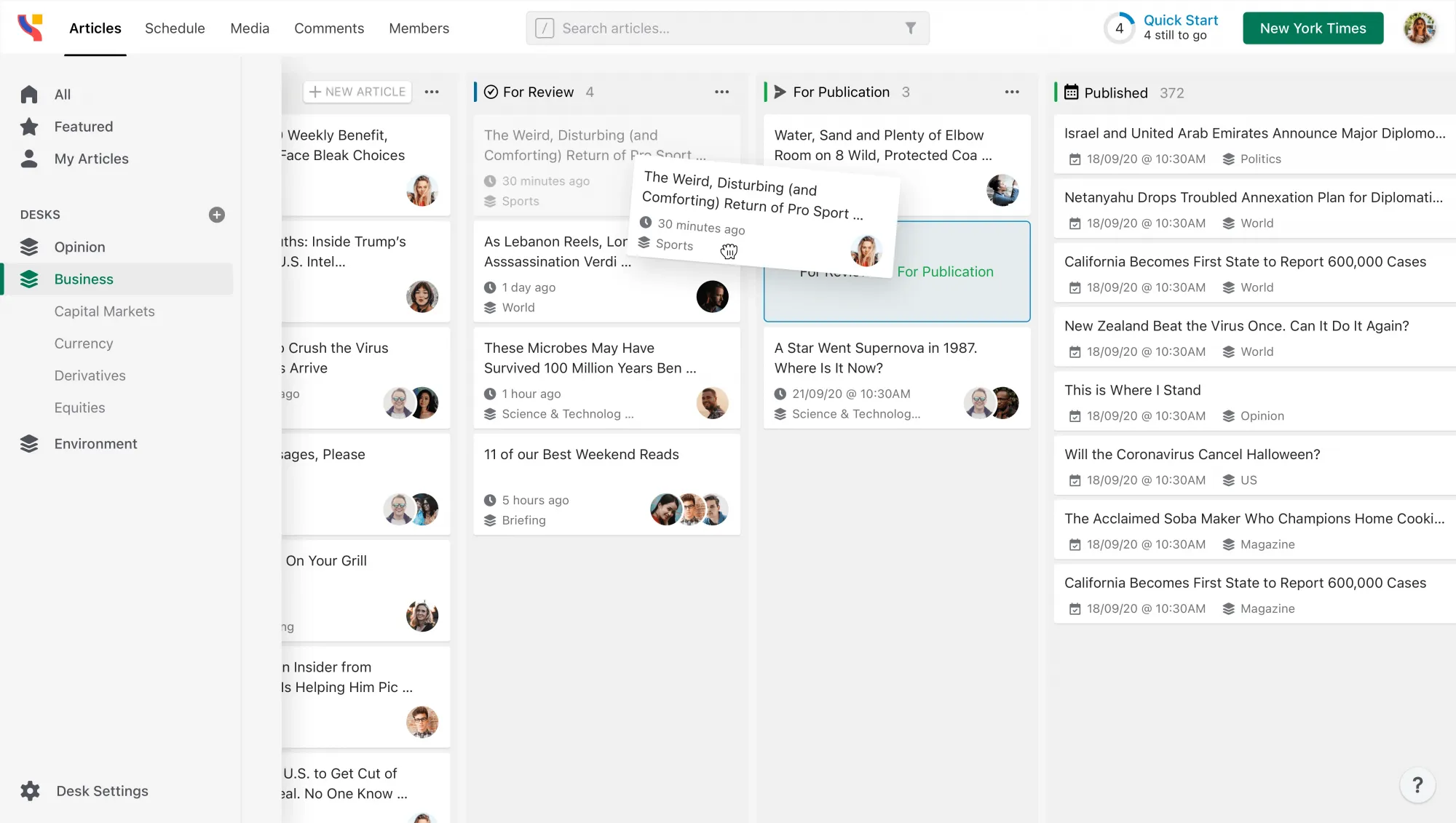Open 'Netanyahu Drops Troubled Annexation Plan' article

[1255, 209]
